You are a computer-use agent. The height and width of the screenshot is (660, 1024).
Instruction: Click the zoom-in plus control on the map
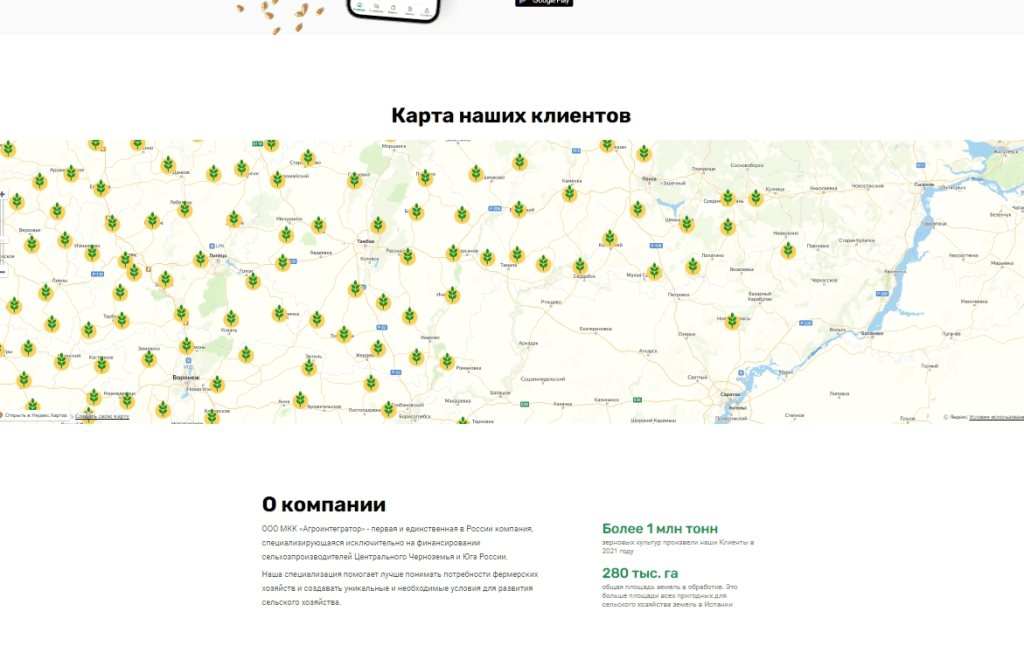(x=4, y=193)
